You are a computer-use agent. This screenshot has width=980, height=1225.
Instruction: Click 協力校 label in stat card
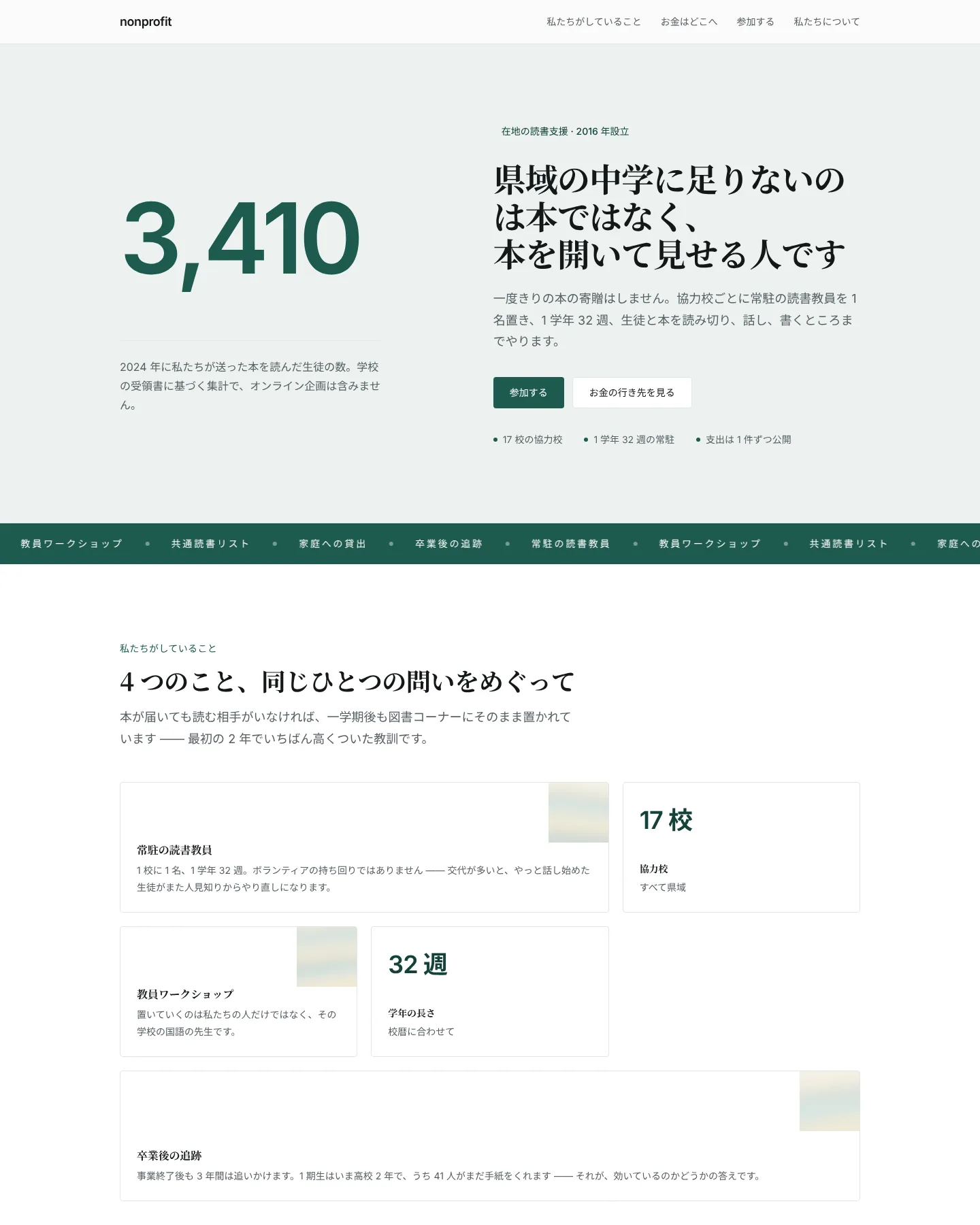point(654,869)
